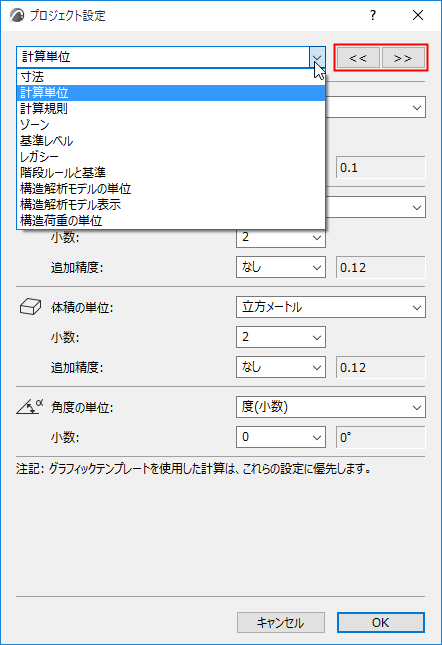Click the angle preview field showing 0°
Screen dimensions: 442x645
click(x=381, y=437)
